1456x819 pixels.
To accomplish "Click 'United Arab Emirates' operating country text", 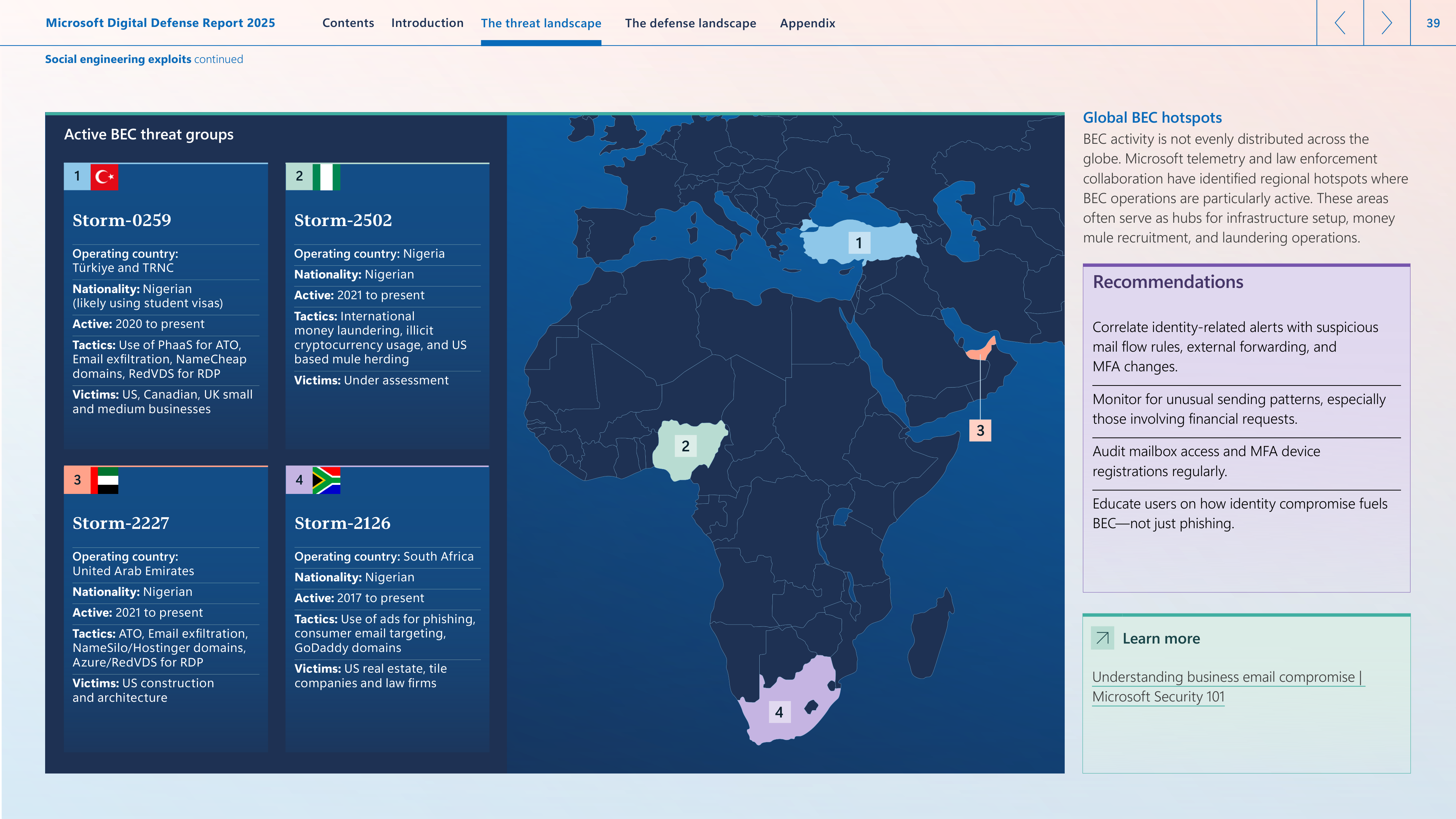I will coord(133,571).
